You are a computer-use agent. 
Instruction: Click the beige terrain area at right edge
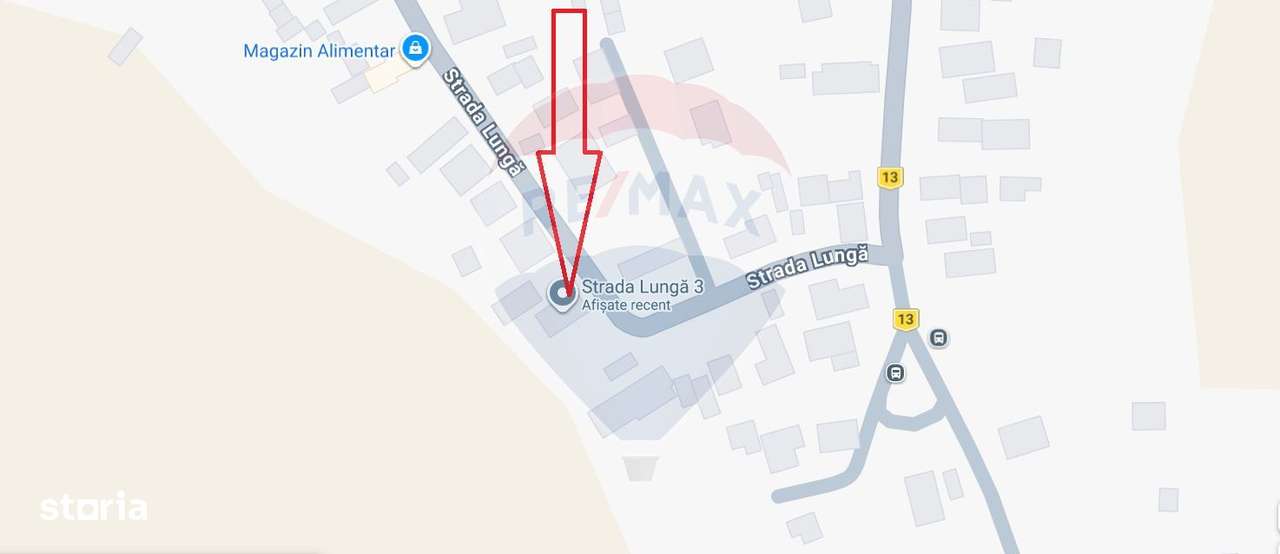click(x=1230, y=190)
